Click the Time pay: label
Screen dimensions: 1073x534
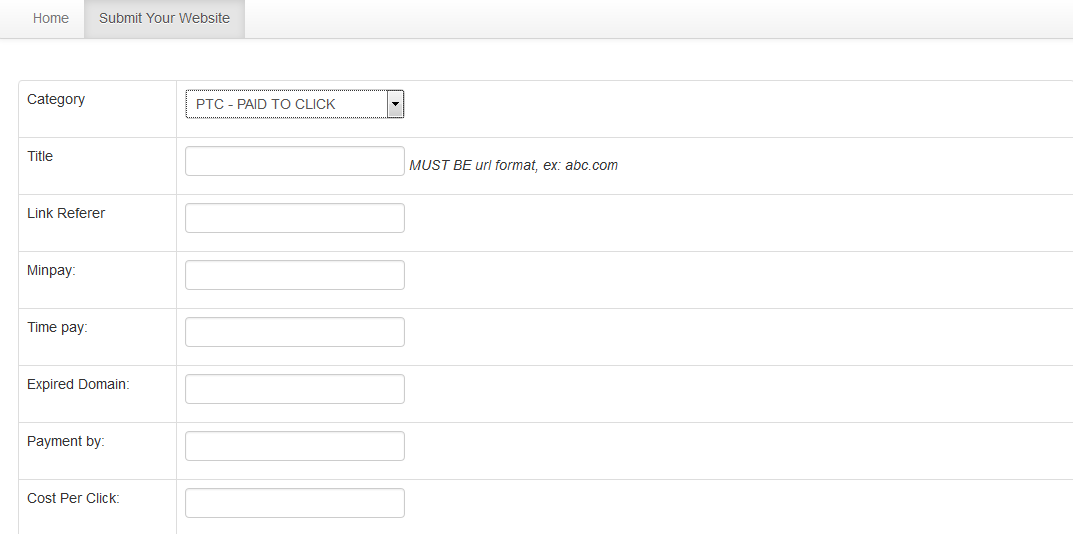click(x=57, y=327)
